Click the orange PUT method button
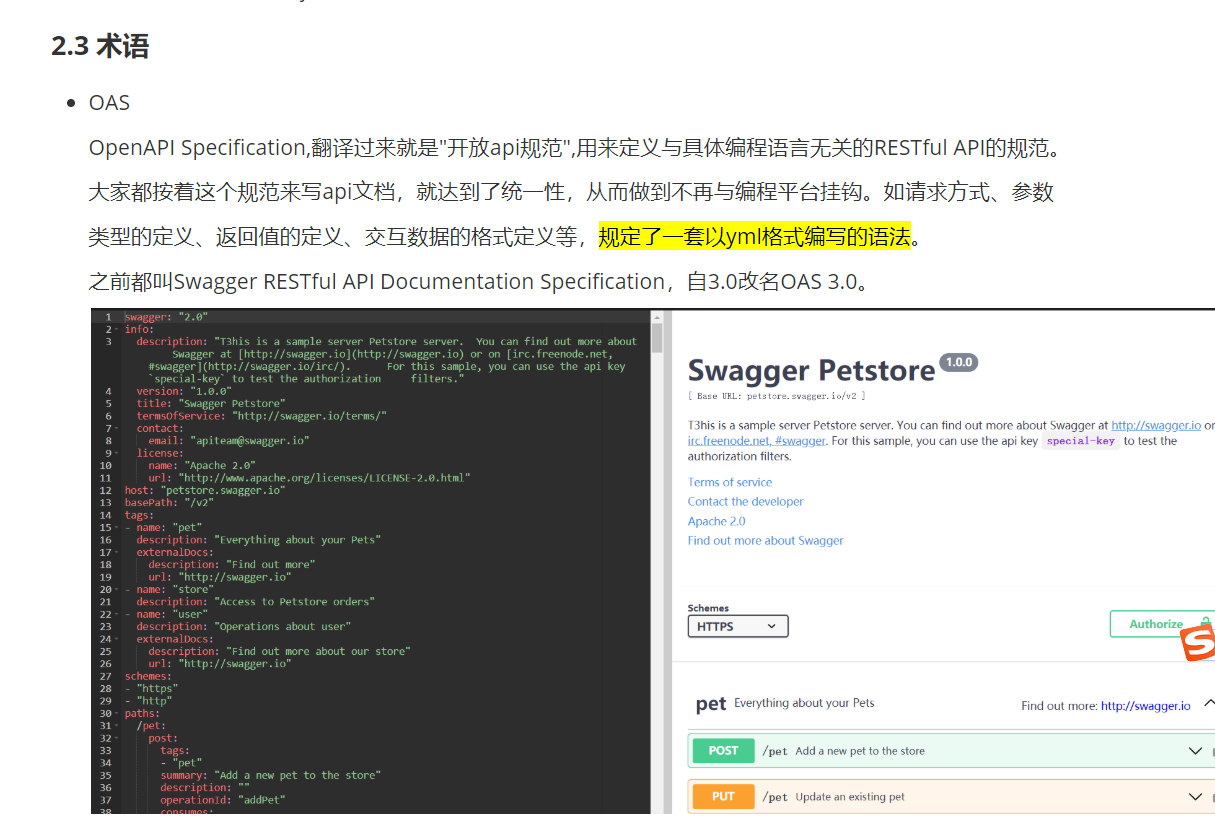 pos(723,797)
